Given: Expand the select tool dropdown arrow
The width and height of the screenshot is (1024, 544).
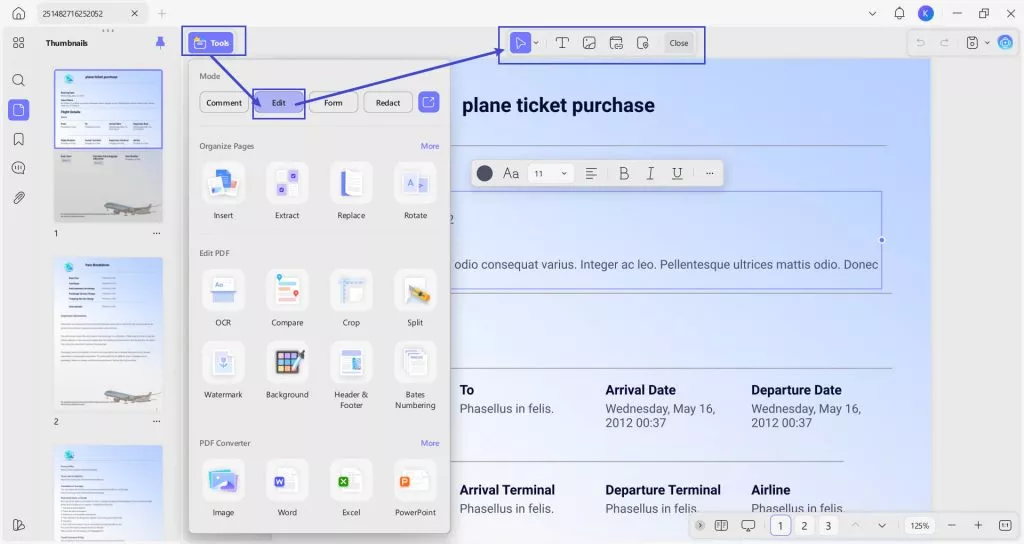Looking at the screenshot, I should pos(536,43).
